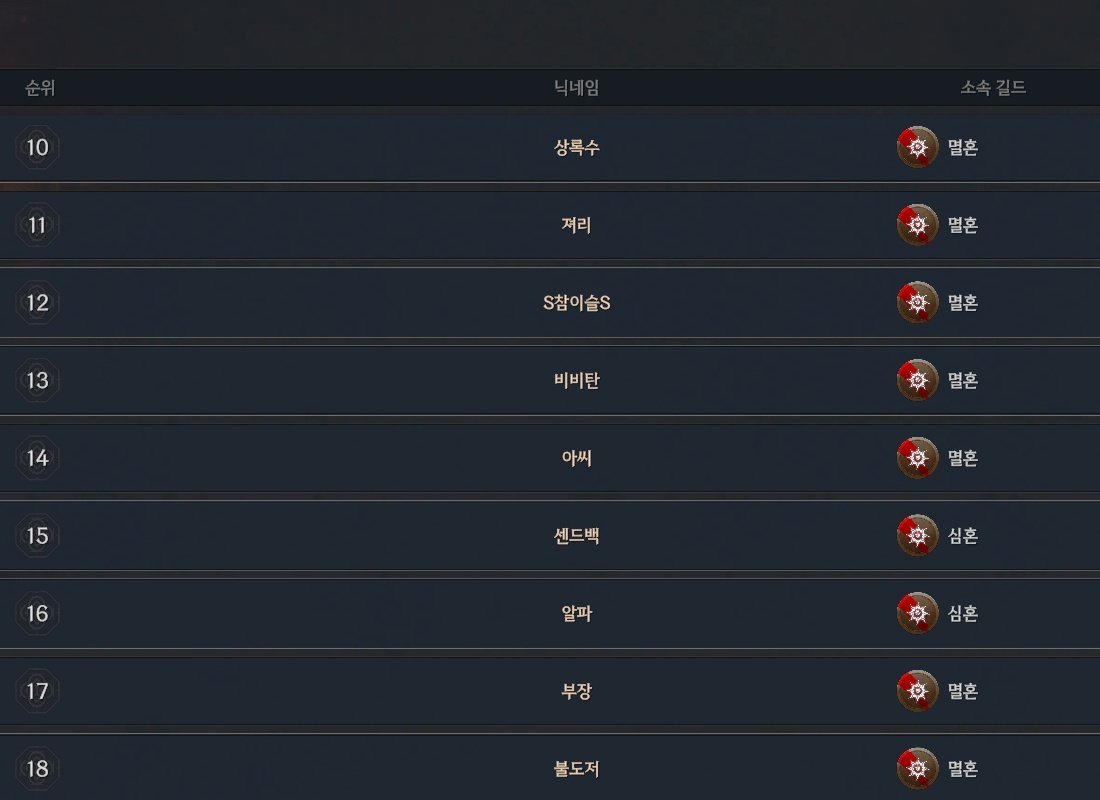The image size is (1100, 800).
Task: Click the guild emblem in rank 10 row
Action: [918, 147]
